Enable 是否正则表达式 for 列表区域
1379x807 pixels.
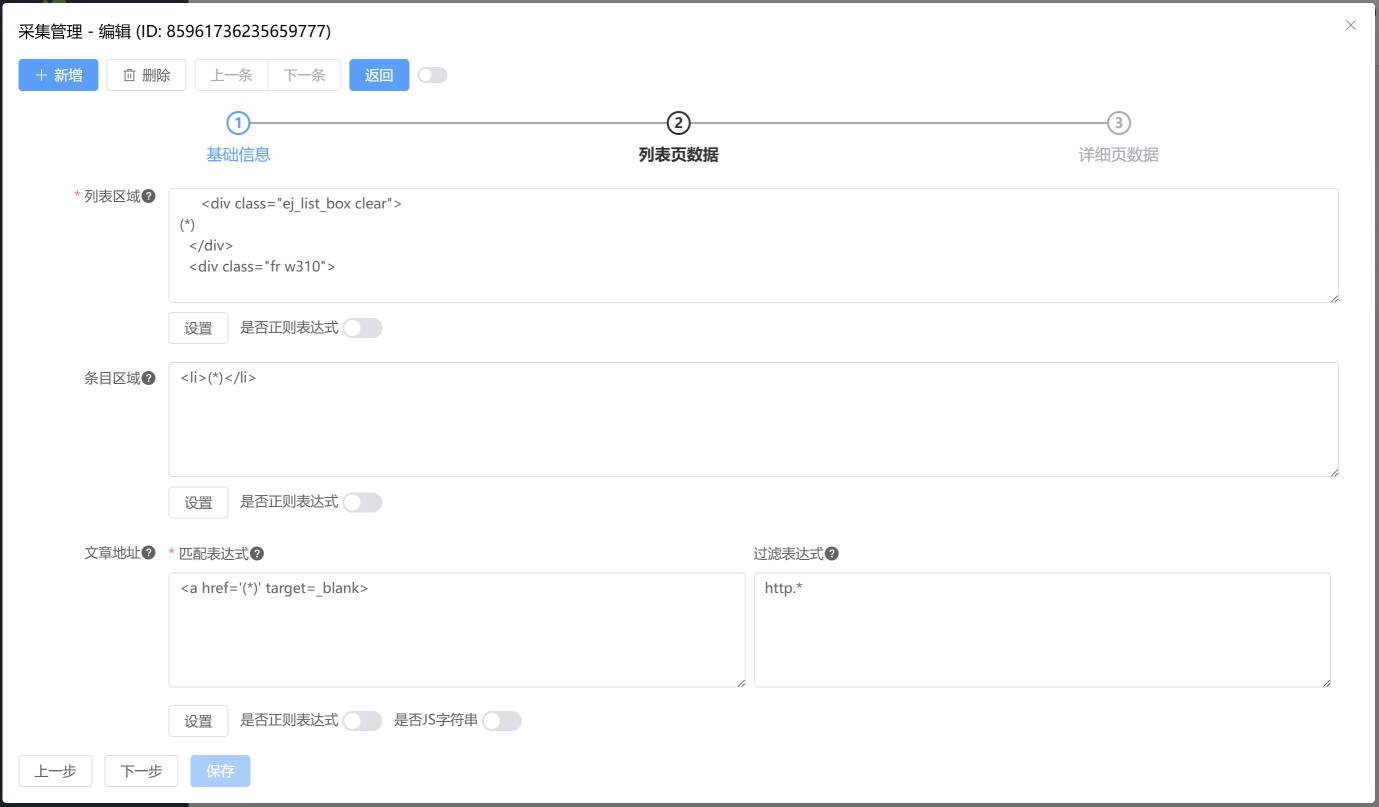362,328
